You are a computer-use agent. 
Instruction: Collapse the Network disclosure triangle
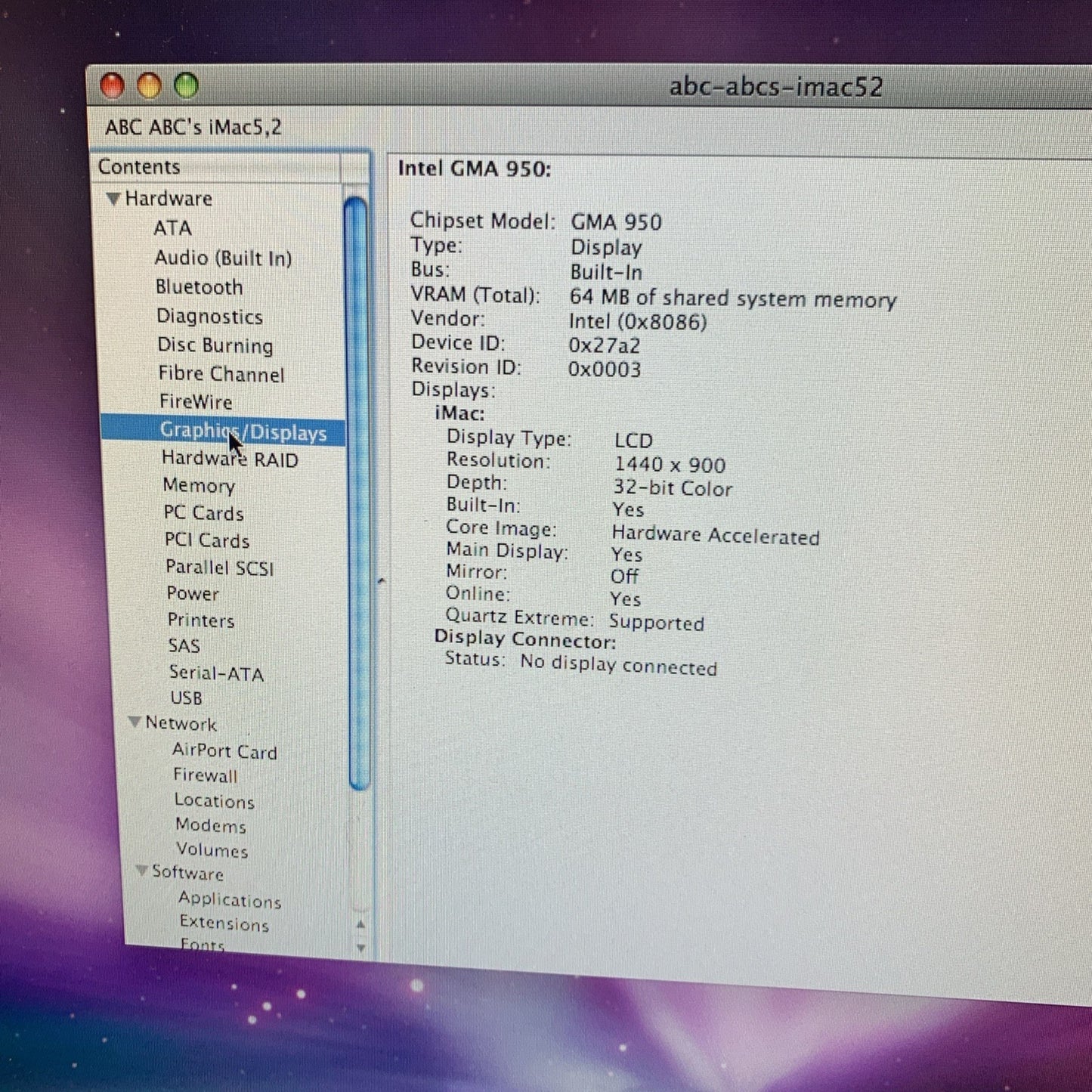(x=135, y=722)
